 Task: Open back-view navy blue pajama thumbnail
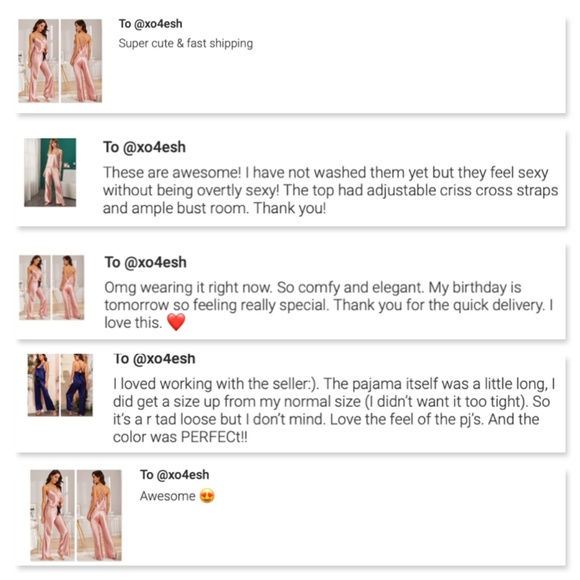coord(77,385)
